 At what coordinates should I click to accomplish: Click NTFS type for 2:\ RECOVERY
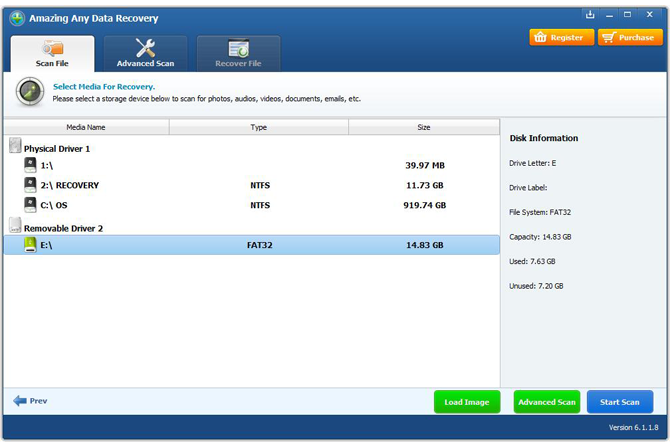click(x=260, y=185)
